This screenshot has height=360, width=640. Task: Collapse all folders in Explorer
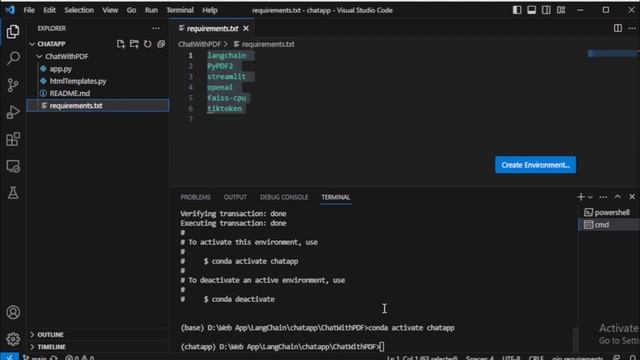point(161,44)
